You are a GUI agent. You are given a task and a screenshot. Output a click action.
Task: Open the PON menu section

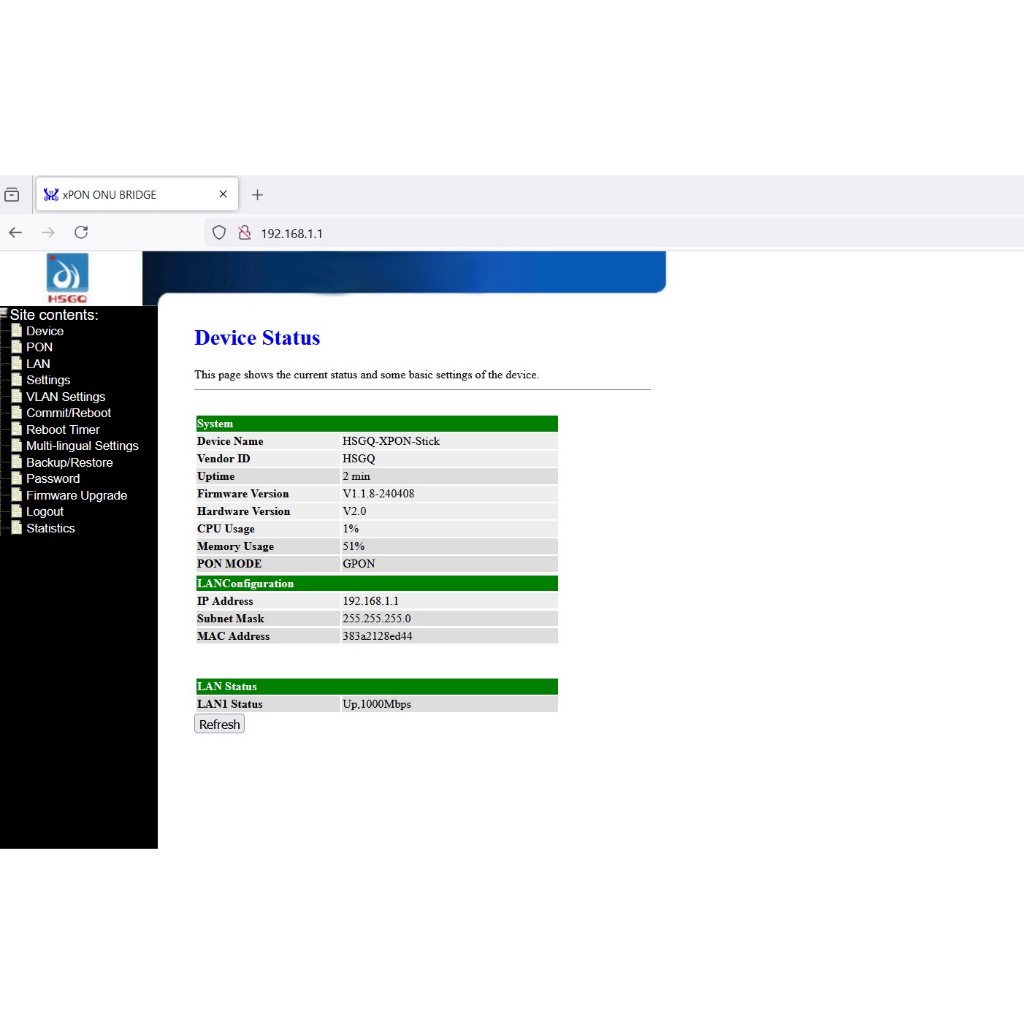(x=39, y=347)
